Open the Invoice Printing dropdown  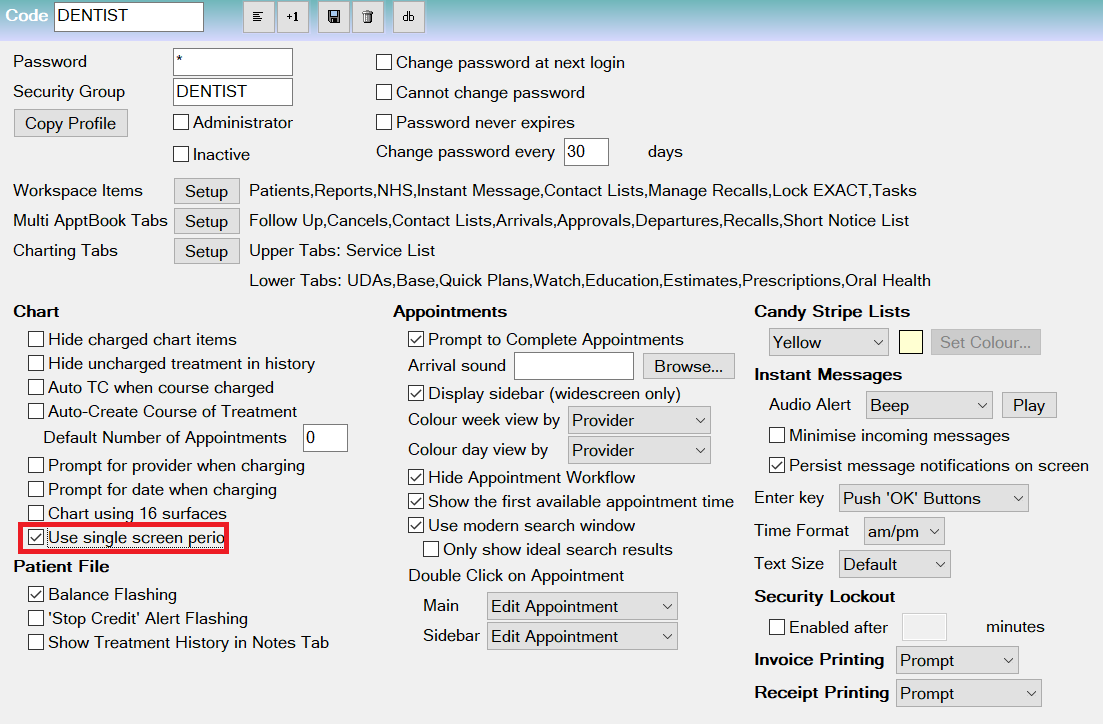(x=957, y=660)
